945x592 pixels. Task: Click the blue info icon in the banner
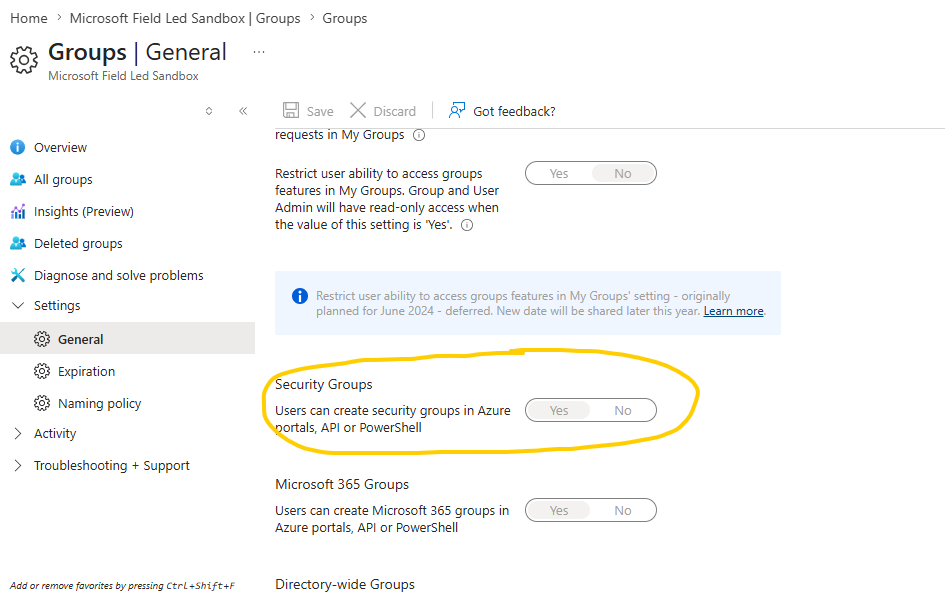[300, 296]
